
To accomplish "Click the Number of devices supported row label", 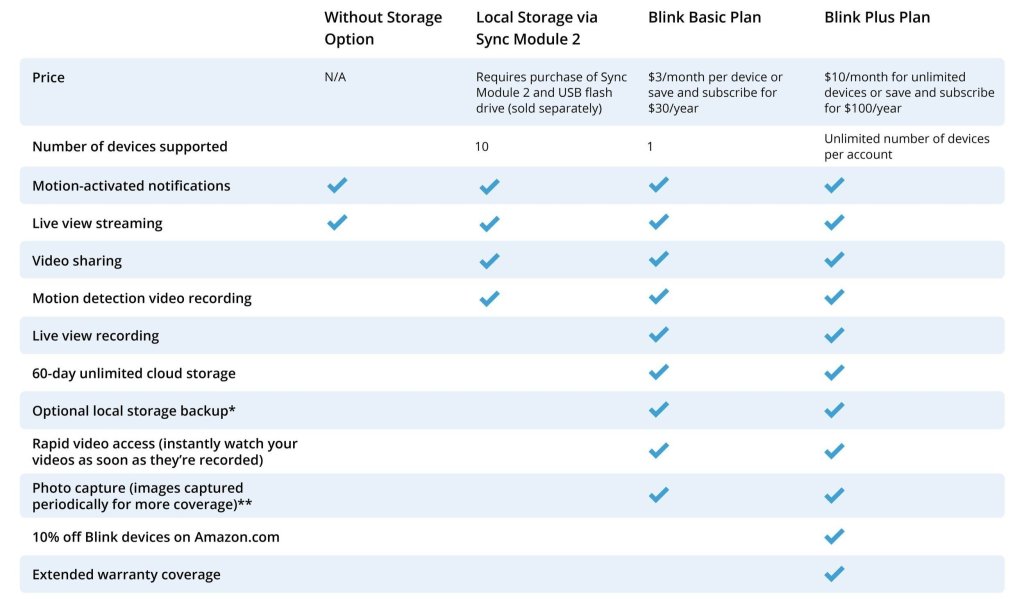I will click(130, 147).
